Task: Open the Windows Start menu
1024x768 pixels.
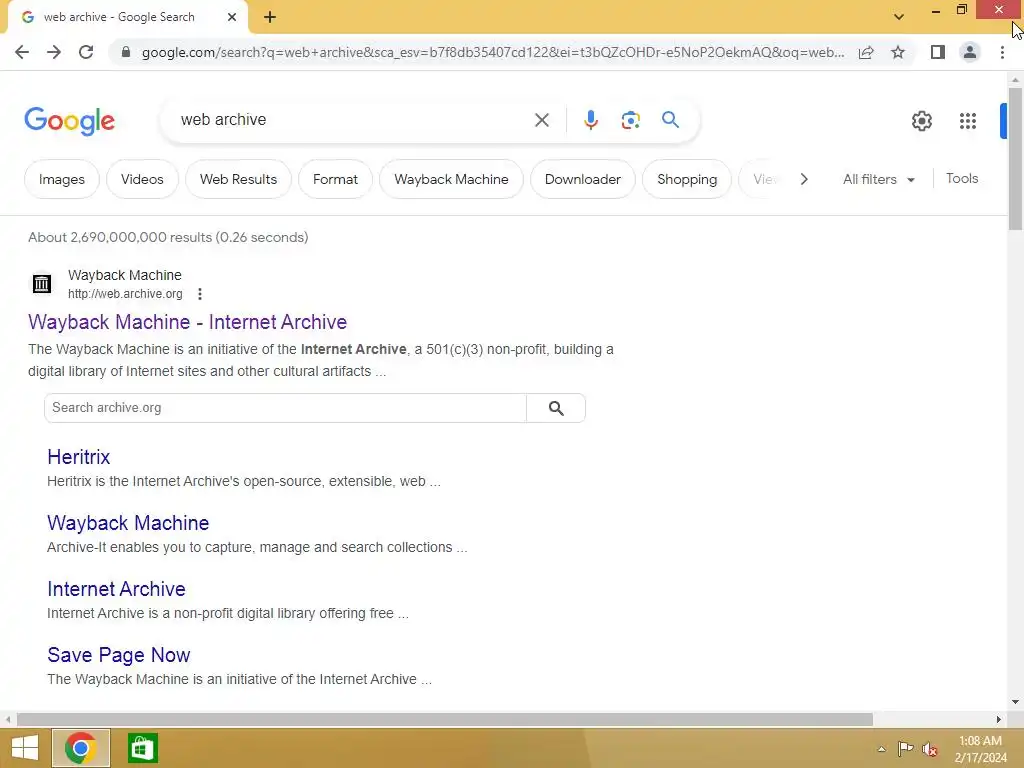Action: [25, 748]
